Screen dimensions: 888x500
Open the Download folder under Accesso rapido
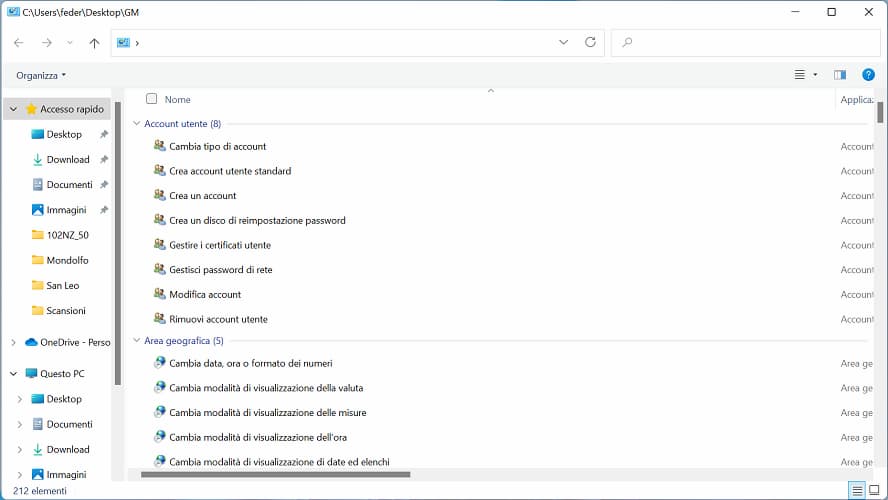[68, 160]
